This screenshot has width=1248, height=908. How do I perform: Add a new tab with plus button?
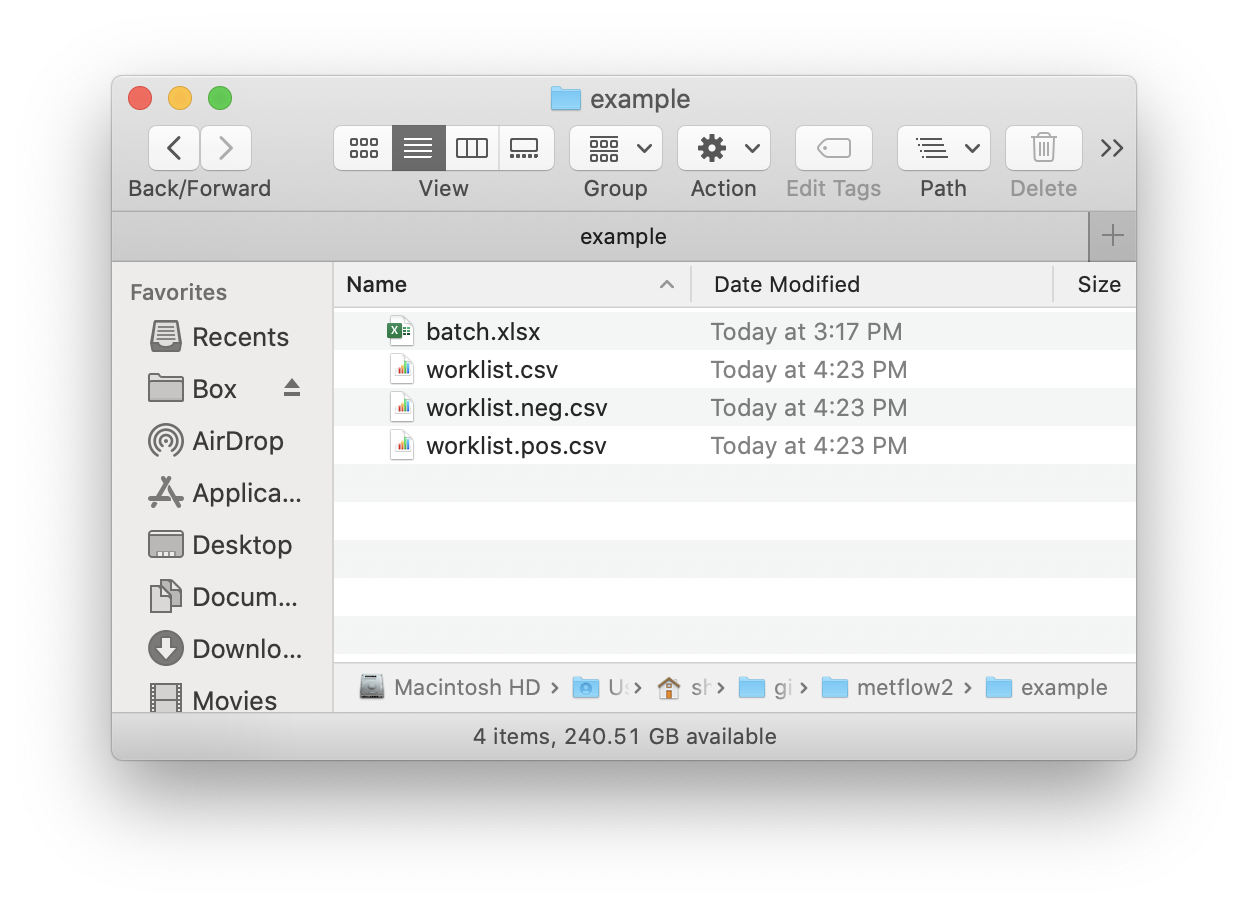[1112, 237]
